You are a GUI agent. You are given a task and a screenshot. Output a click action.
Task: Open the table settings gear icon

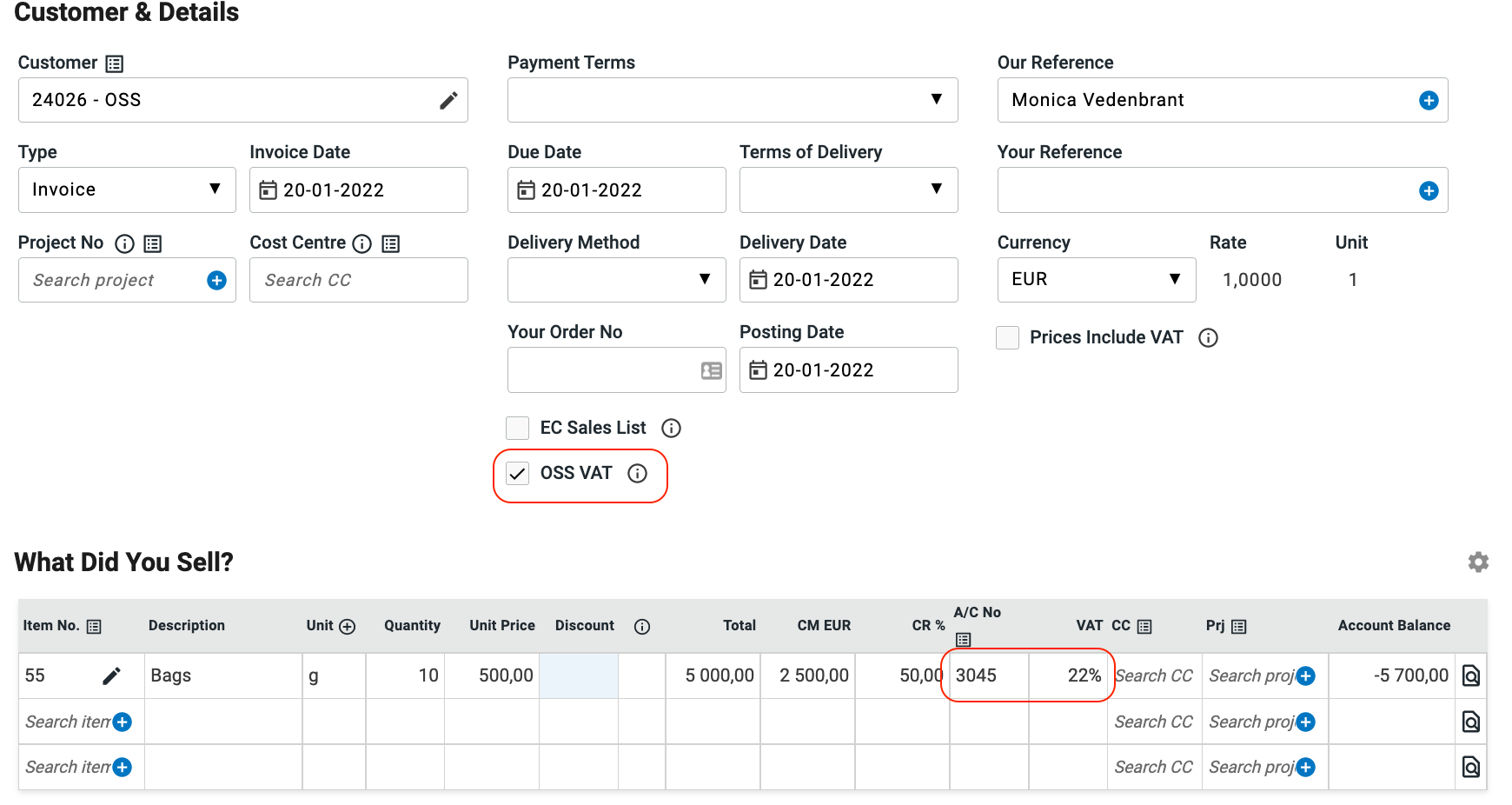(1477, 562)
